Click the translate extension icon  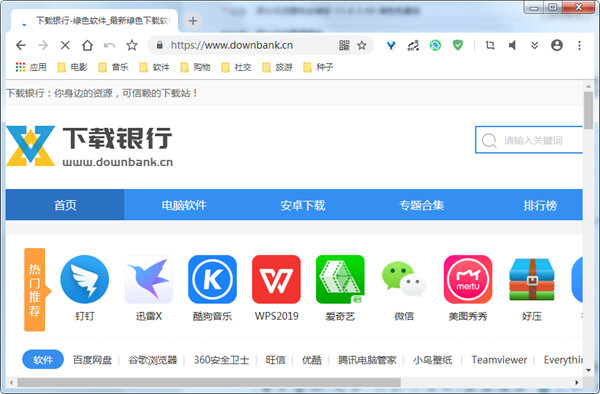click(x=413, y=46)
